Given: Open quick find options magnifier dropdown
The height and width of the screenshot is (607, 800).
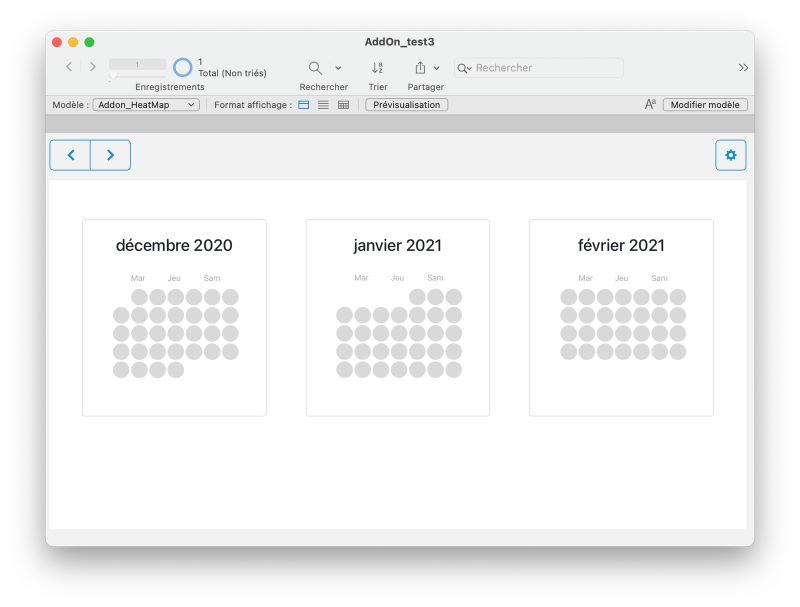Looking at the screenshot, I should (464, 68).
